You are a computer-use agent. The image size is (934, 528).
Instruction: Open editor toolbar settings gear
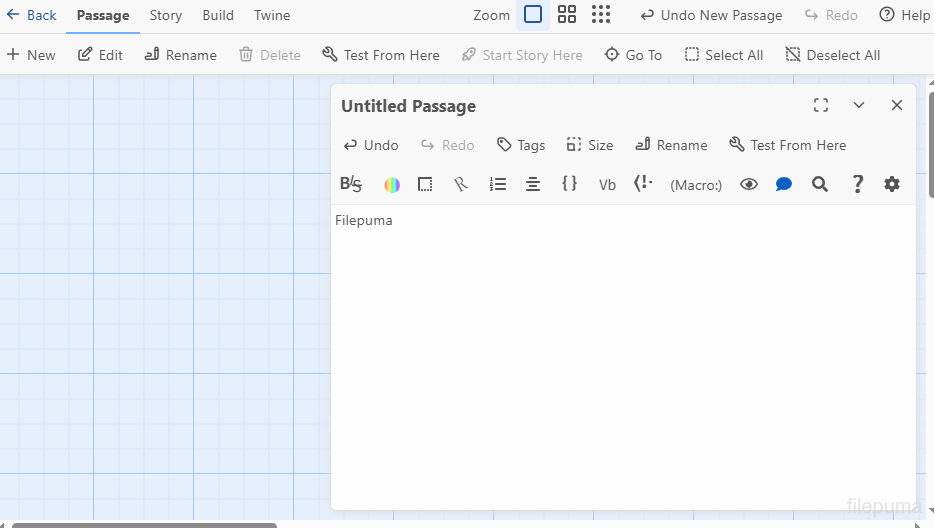click(x=892, y=184)
